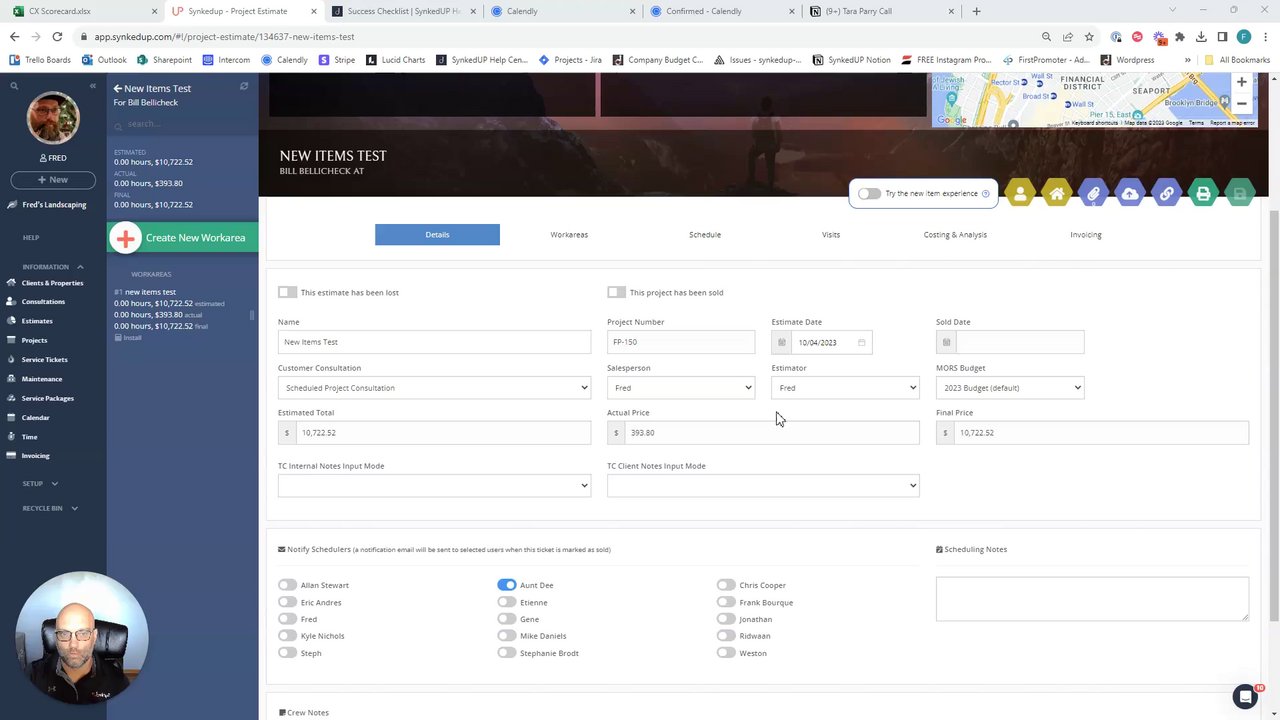Print the estimate using the green printer icon

(1203, 194)
